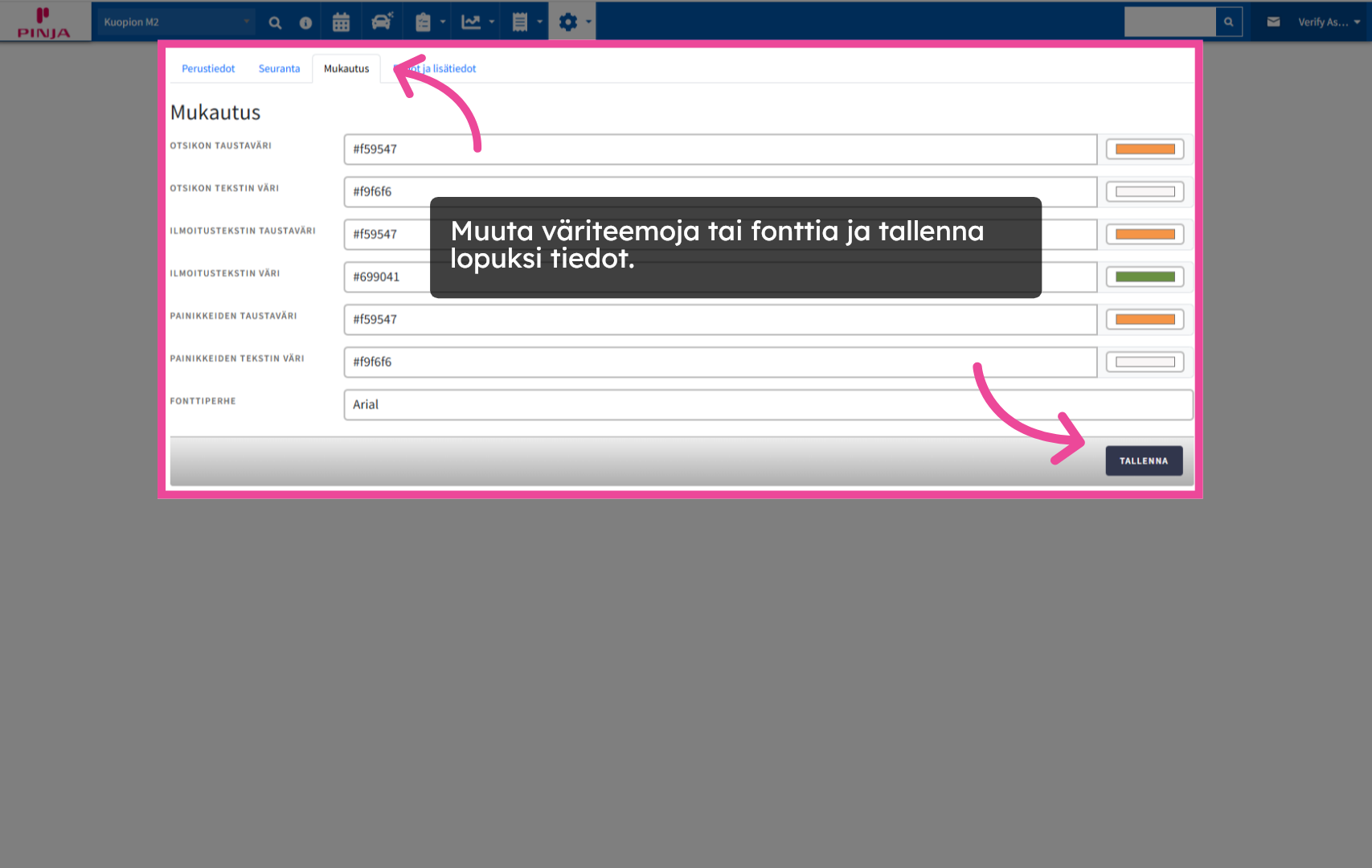1372x868 pixels.
Task: Expand the line chart reports menu
Action: (x=477, y=23)
